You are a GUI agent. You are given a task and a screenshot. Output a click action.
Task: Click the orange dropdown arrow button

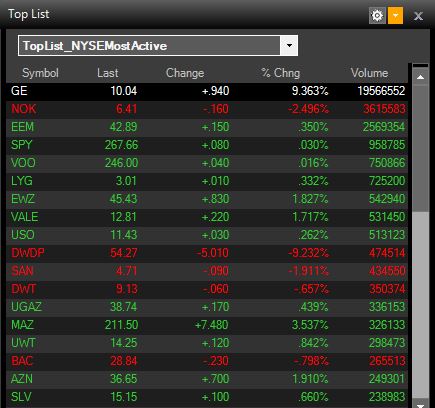(395, 16)
